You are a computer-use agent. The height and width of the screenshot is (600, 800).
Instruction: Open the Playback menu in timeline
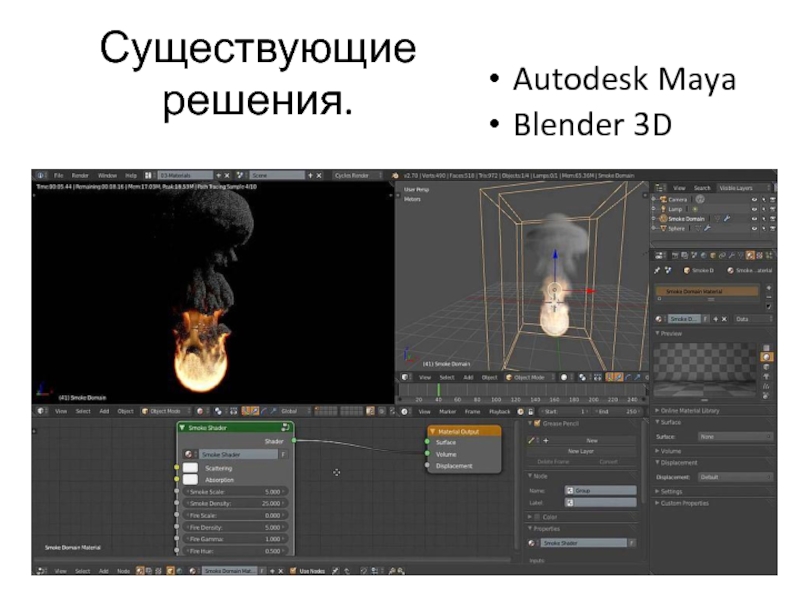499,411
